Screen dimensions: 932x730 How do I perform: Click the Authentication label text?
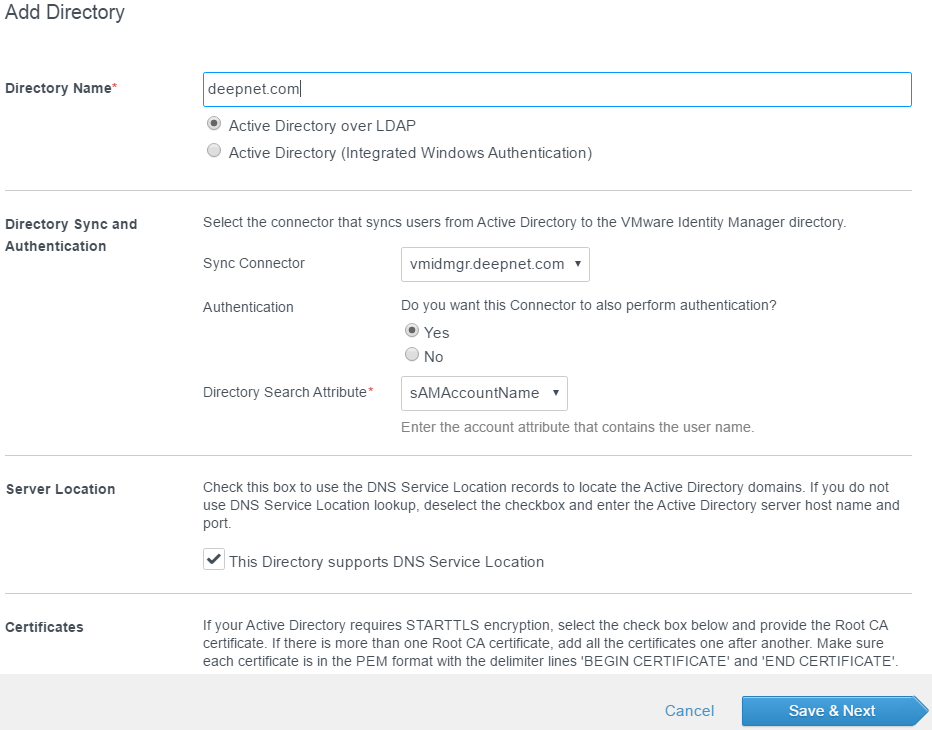248,307
